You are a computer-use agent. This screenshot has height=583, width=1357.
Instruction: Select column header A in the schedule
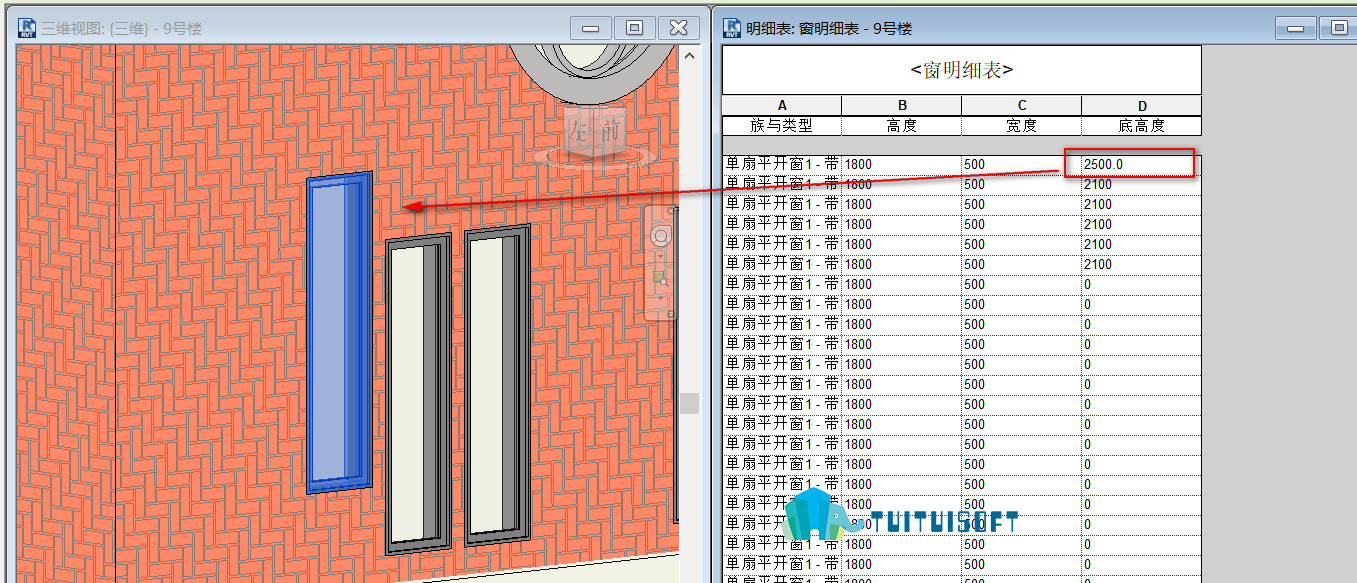tap(782, 106)
